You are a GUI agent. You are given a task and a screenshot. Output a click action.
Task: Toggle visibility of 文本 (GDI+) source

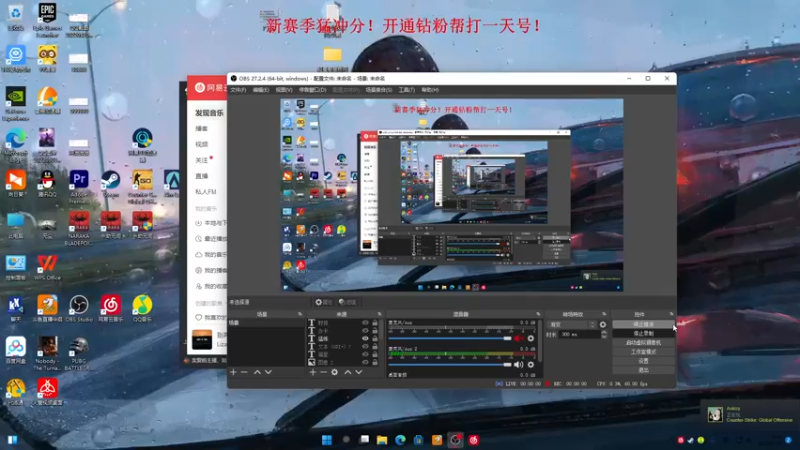[365, 346]
